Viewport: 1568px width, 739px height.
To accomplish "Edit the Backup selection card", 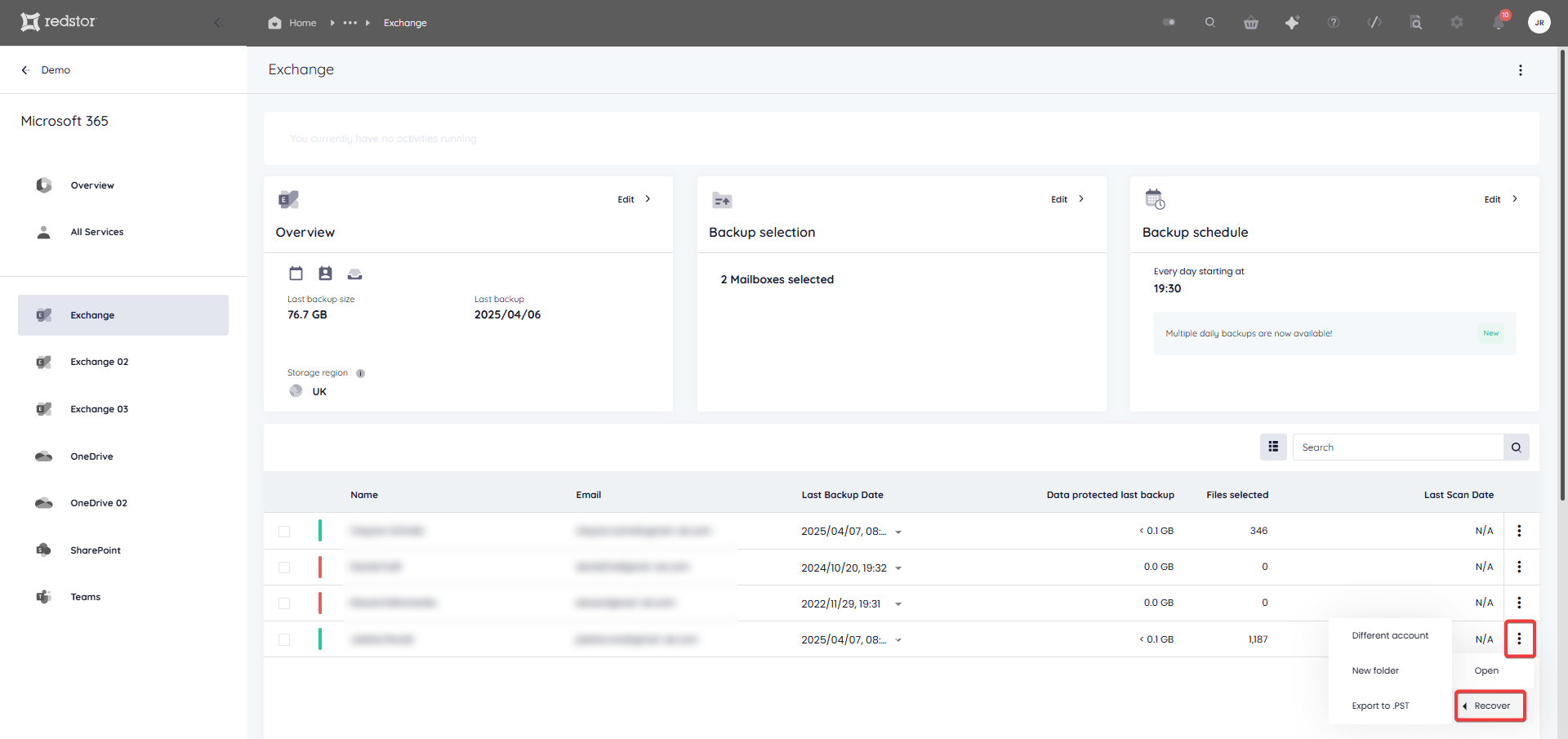I will 1067,199.
